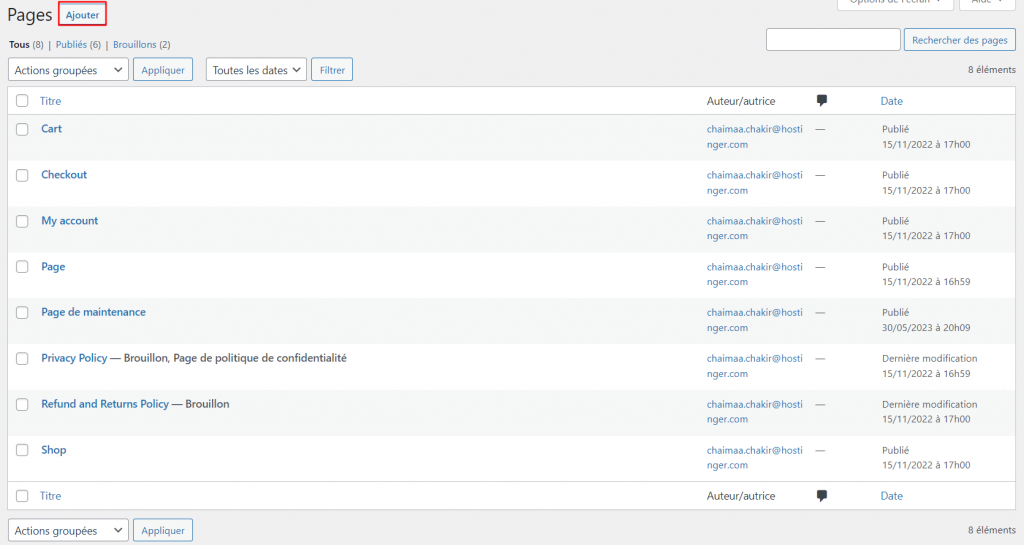Open the Privacy Policy page link
This screenshot has width=1024, height=545.
click(74, 358)
